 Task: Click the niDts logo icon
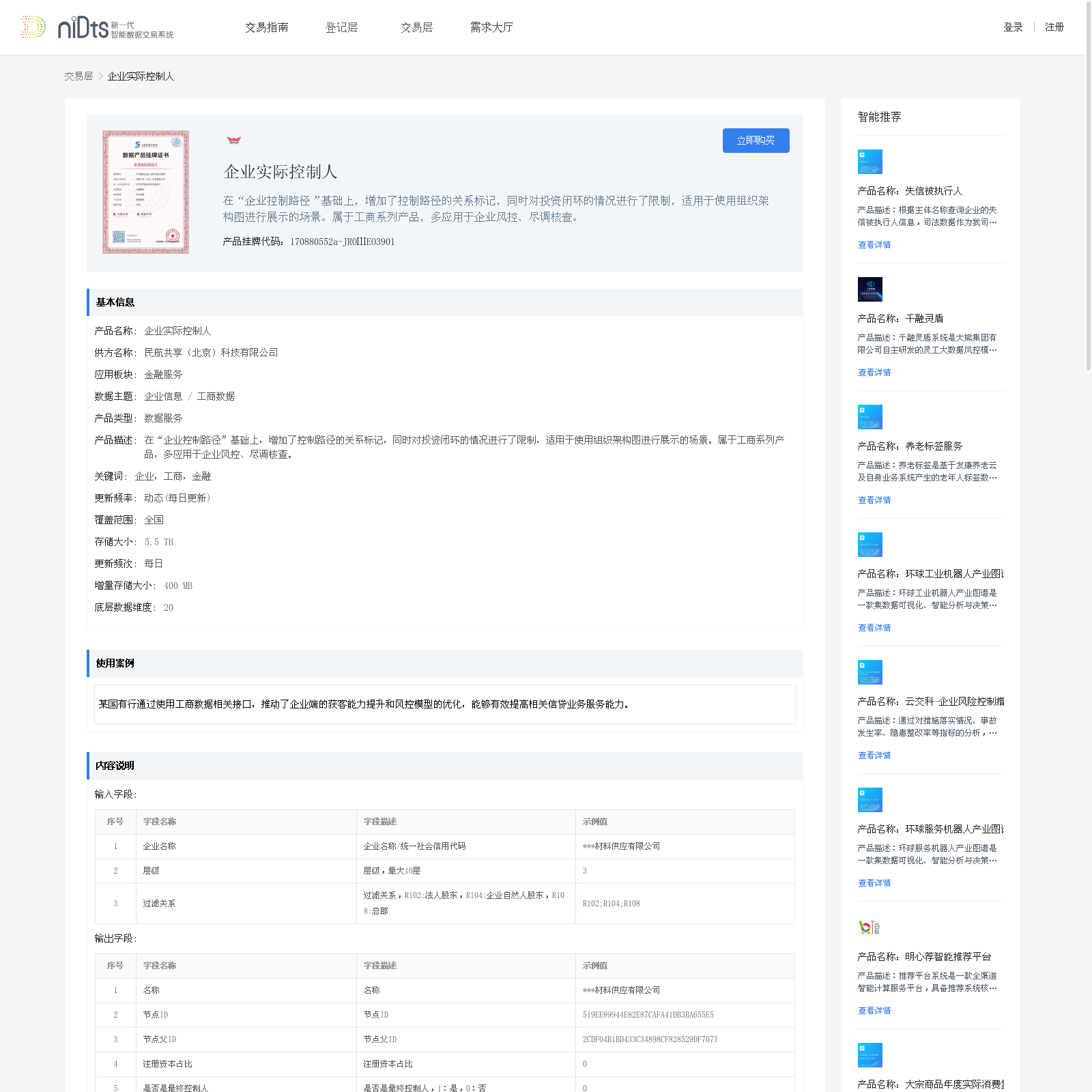[33, 27]
